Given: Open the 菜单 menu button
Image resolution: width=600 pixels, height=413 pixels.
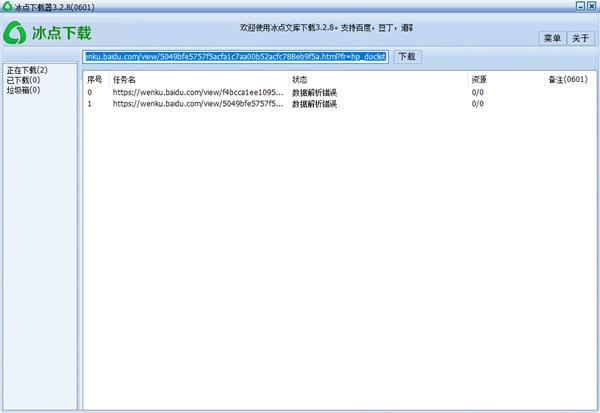Looking at the screenshot, I should (x=552, y=38).
